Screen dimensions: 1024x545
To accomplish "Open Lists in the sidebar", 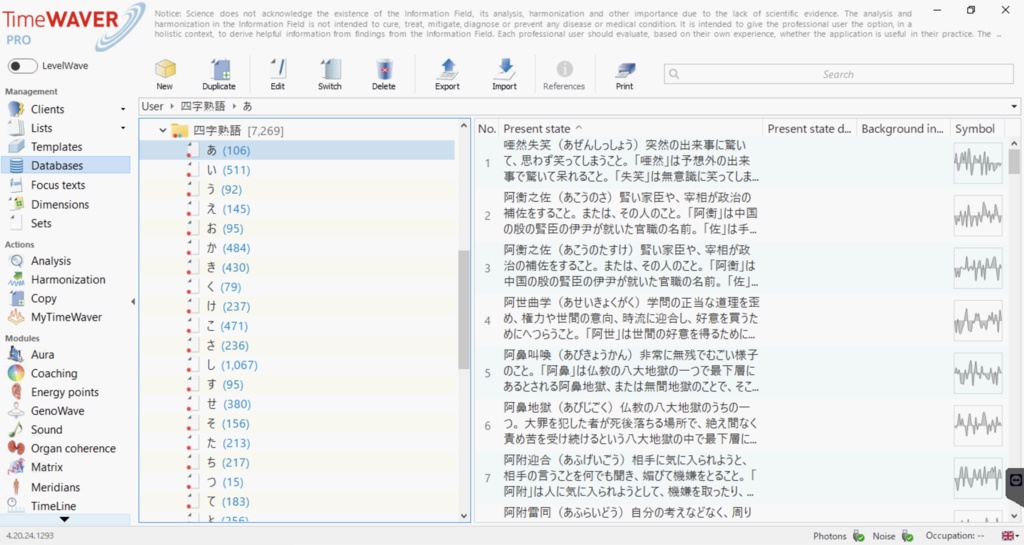I will [42, 128].
